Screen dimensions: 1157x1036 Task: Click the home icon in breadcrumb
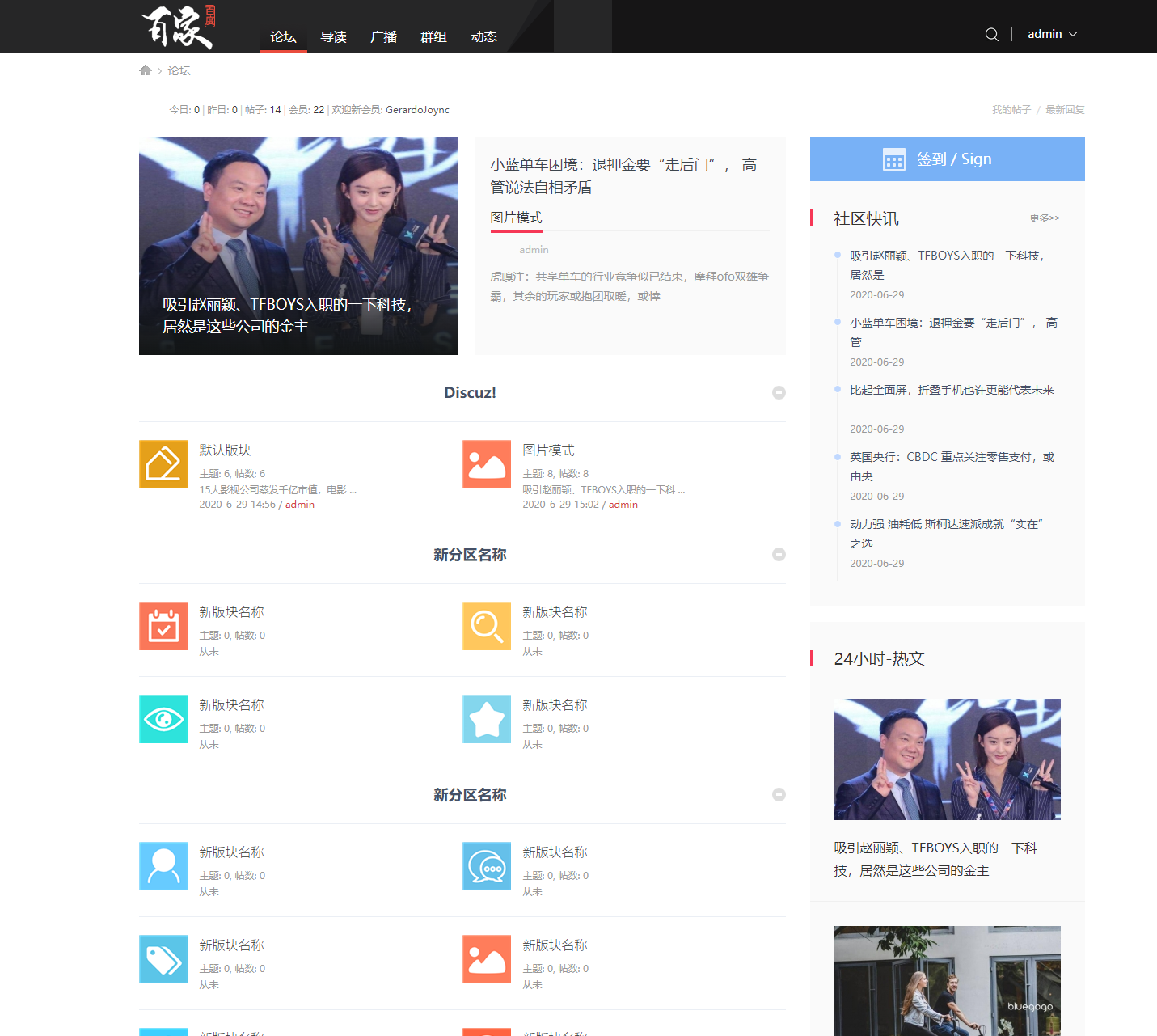[146, 70]
